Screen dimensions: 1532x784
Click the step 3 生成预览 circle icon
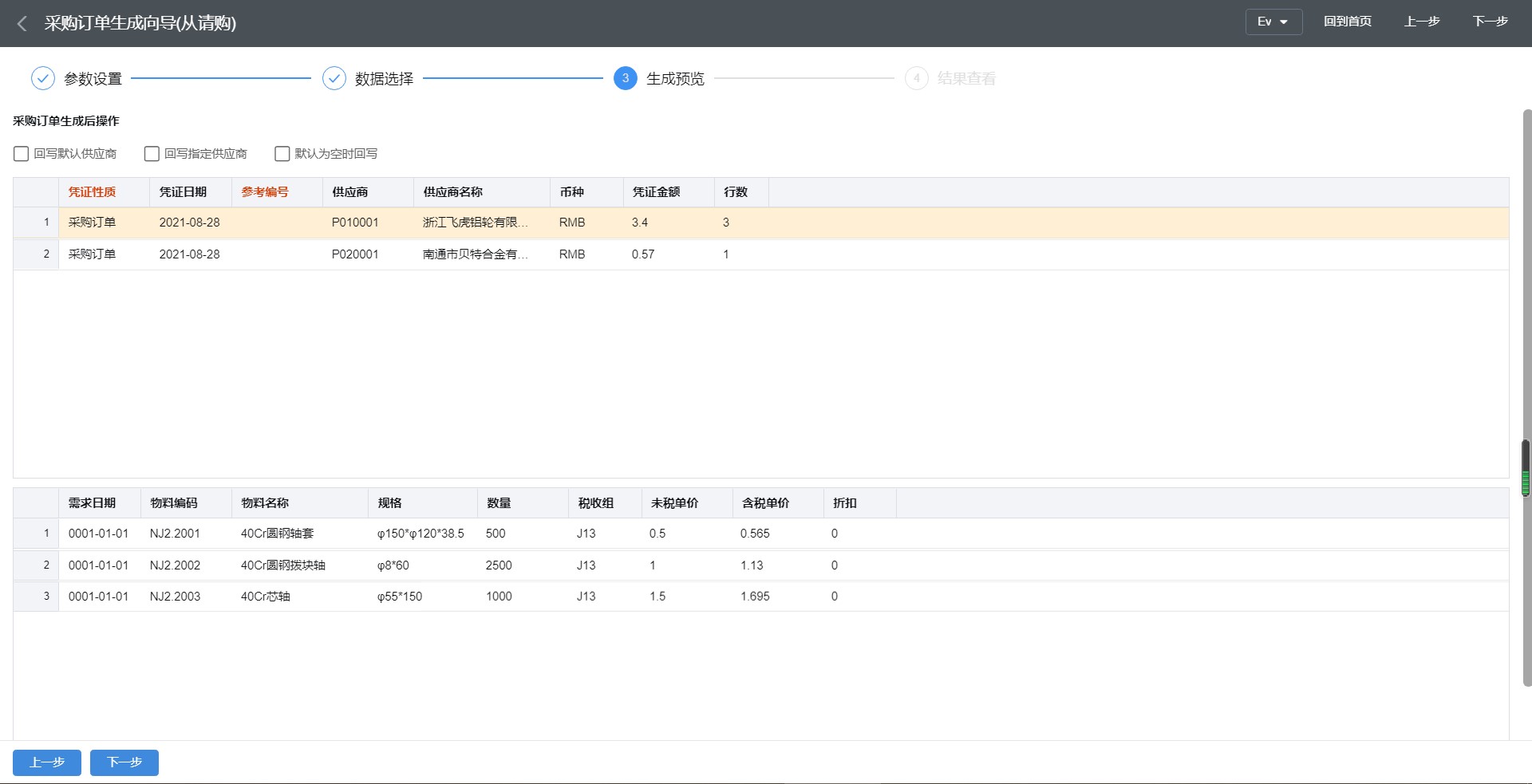[x=626, y=78]
